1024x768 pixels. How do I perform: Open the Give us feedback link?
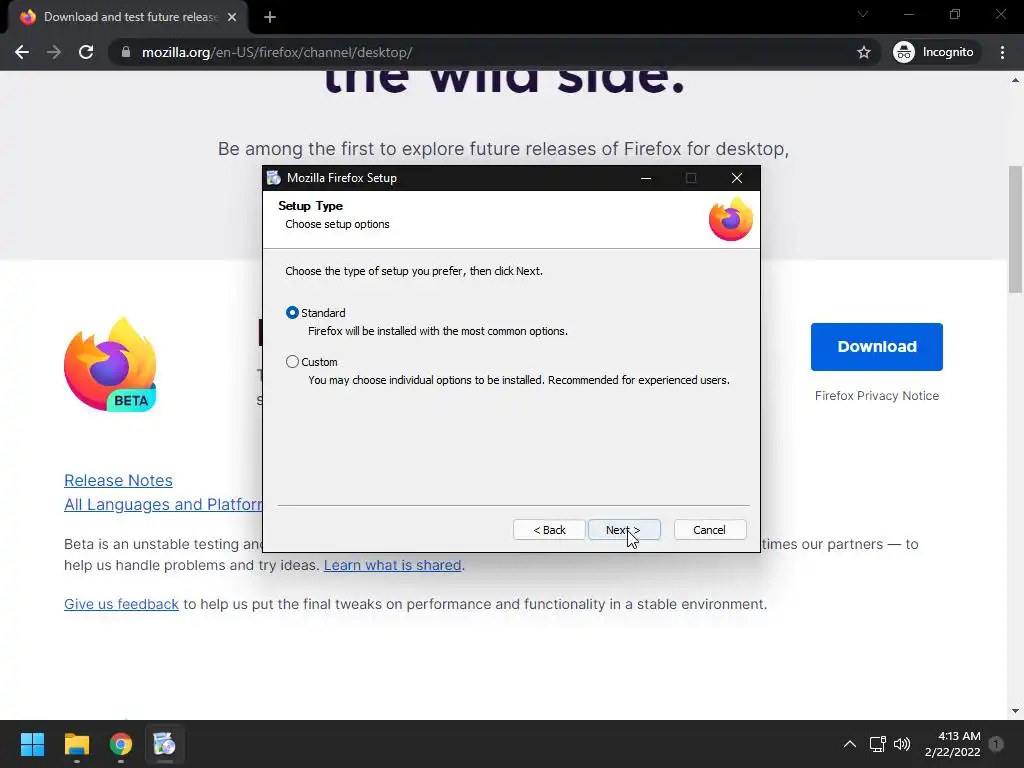coord(121,604)
